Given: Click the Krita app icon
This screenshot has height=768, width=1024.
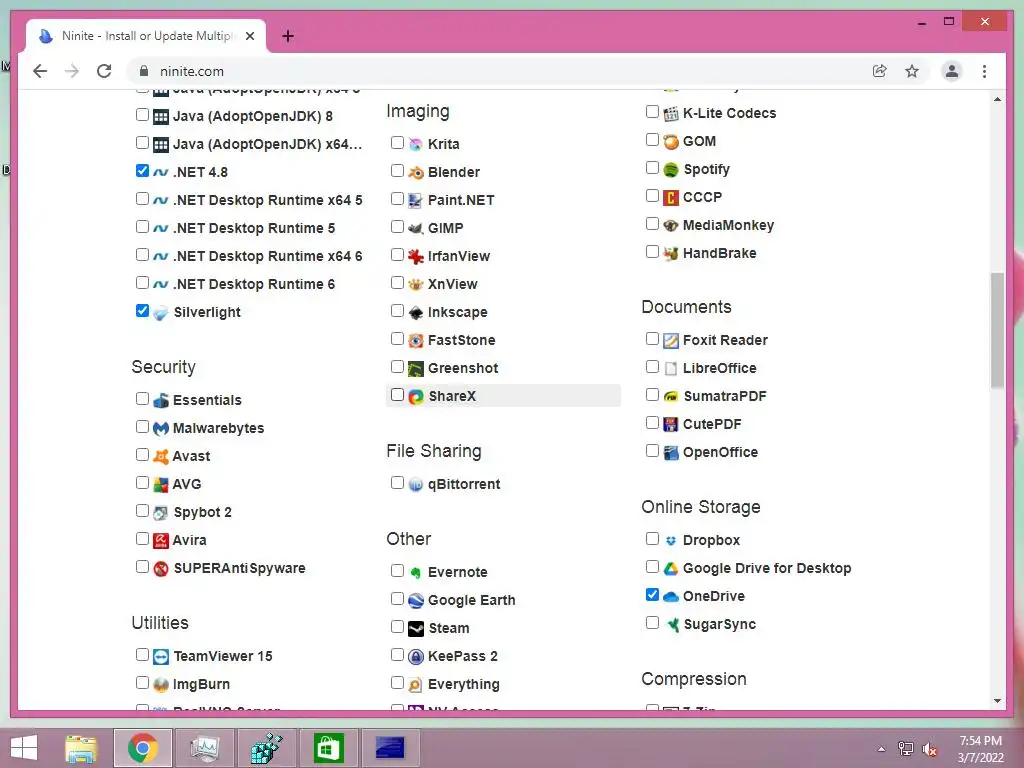Looking at the screenshot, I should click(415, 144).
